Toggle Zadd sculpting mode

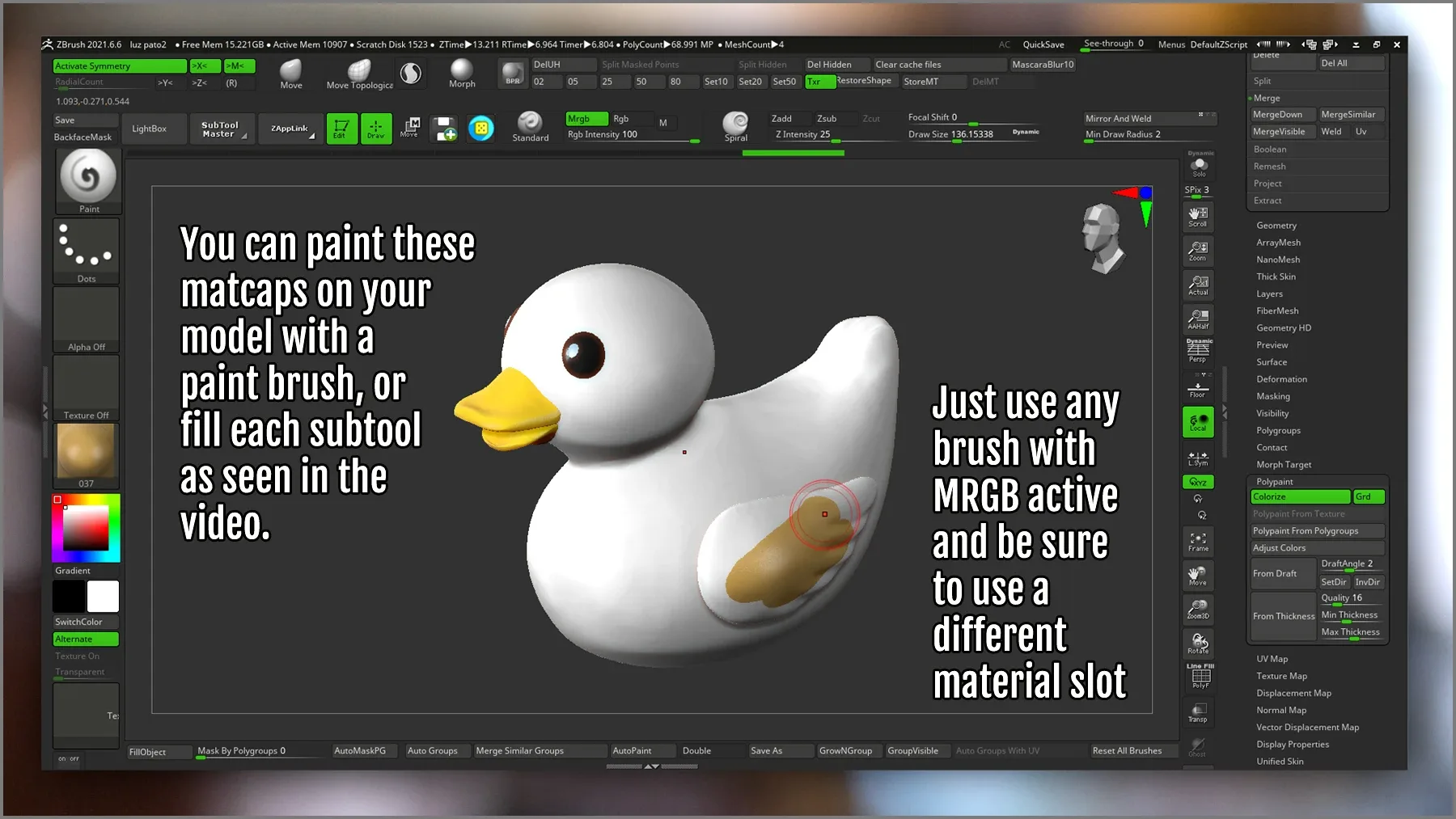pos(787,118)
